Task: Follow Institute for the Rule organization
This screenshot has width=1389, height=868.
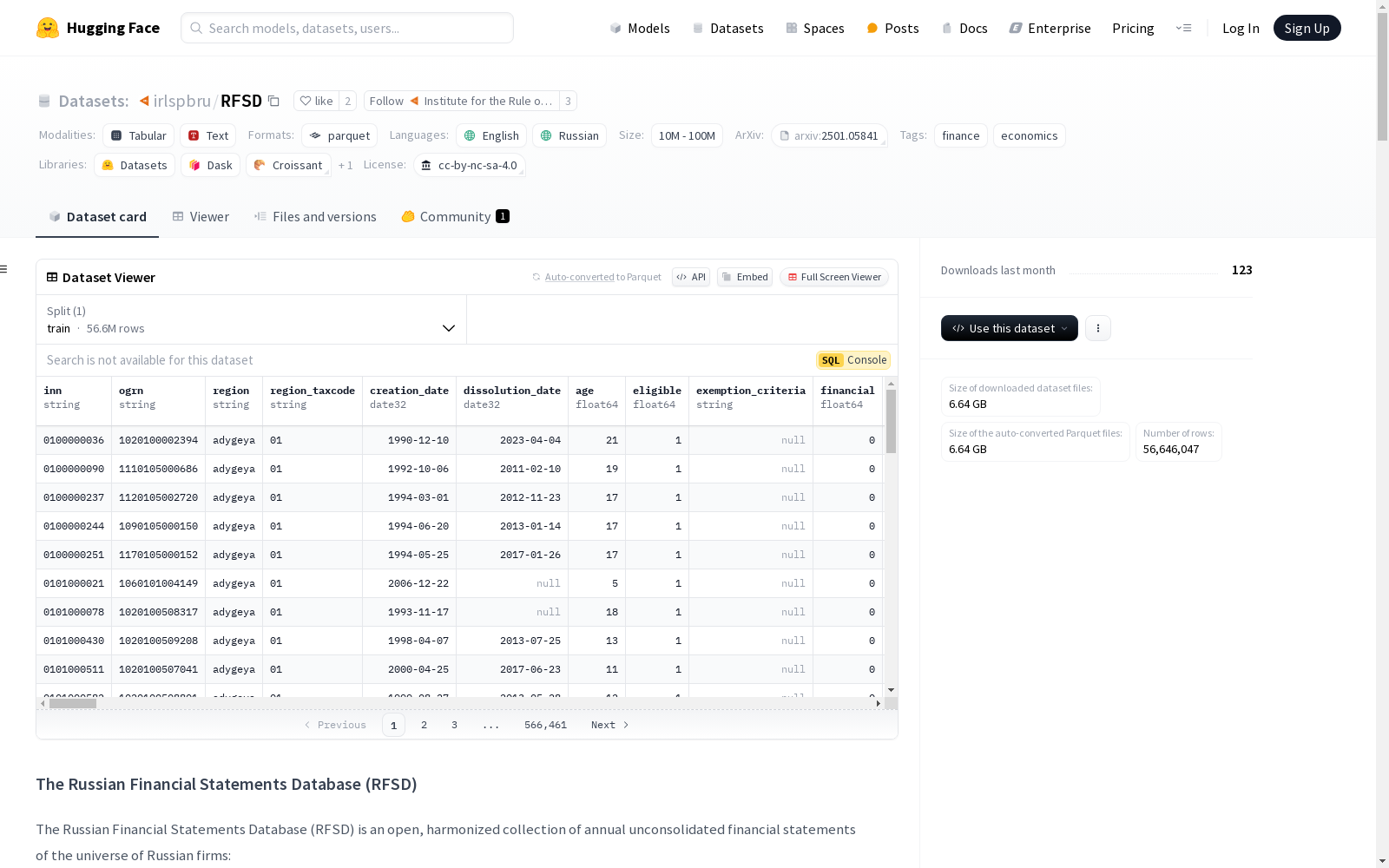Action: tap(462, 101)
